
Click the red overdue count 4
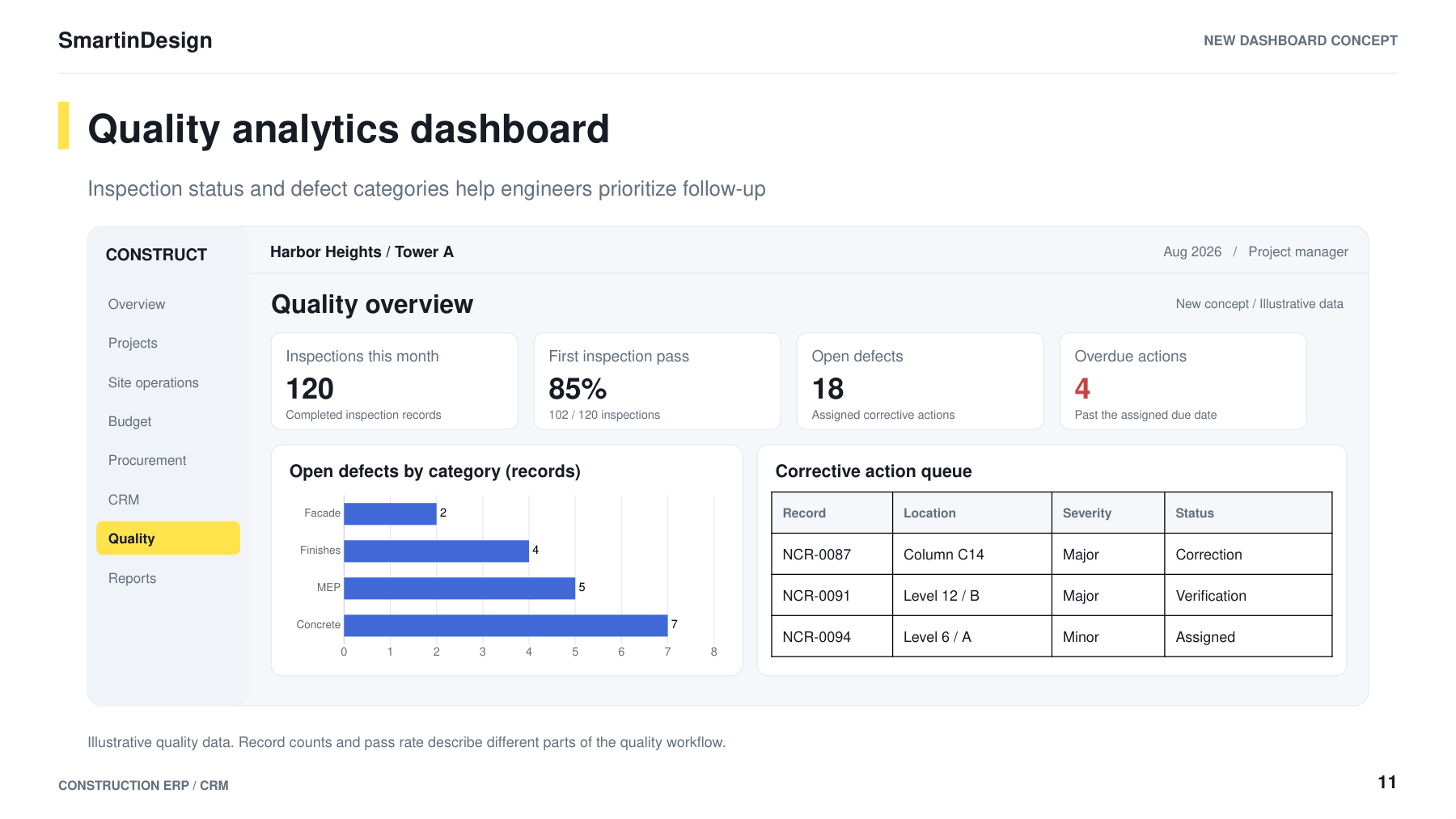[x=1082, y=389]
